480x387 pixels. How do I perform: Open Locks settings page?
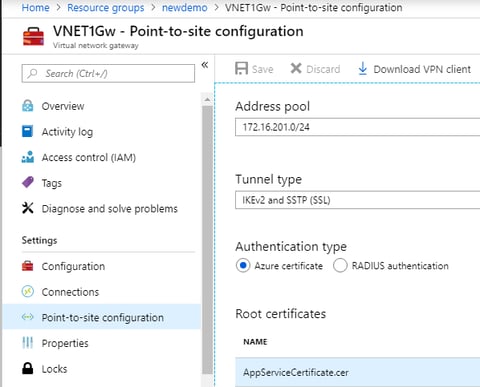(54, 369)
